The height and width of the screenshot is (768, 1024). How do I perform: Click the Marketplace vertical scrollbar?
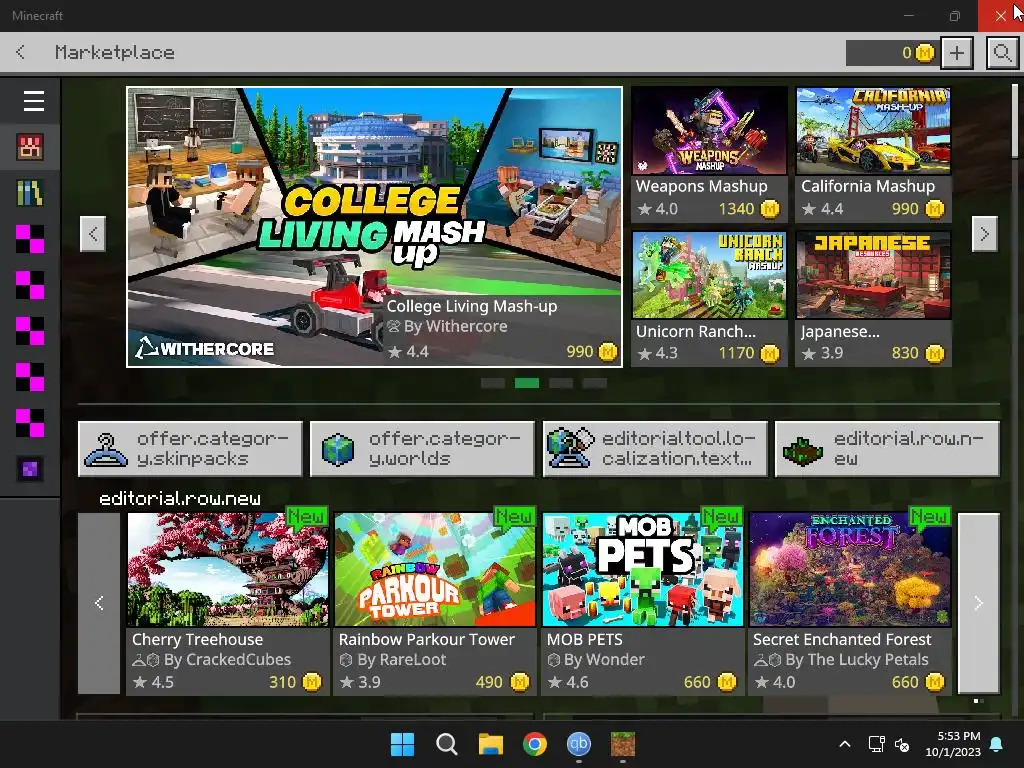[1016, 121]
